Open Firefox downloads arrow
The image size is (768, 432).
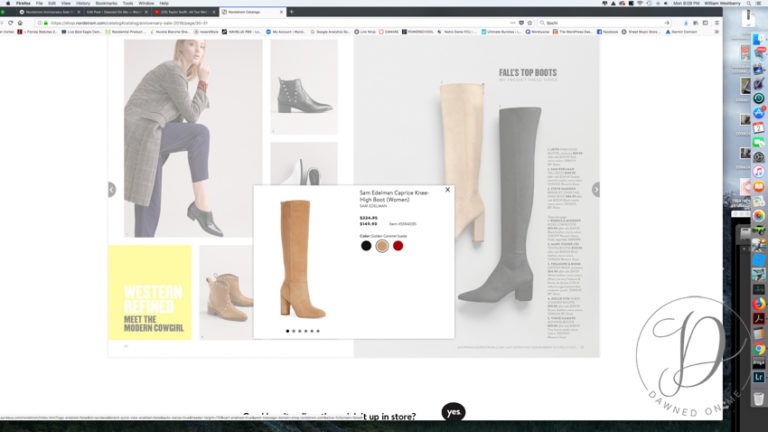point(685,23)
